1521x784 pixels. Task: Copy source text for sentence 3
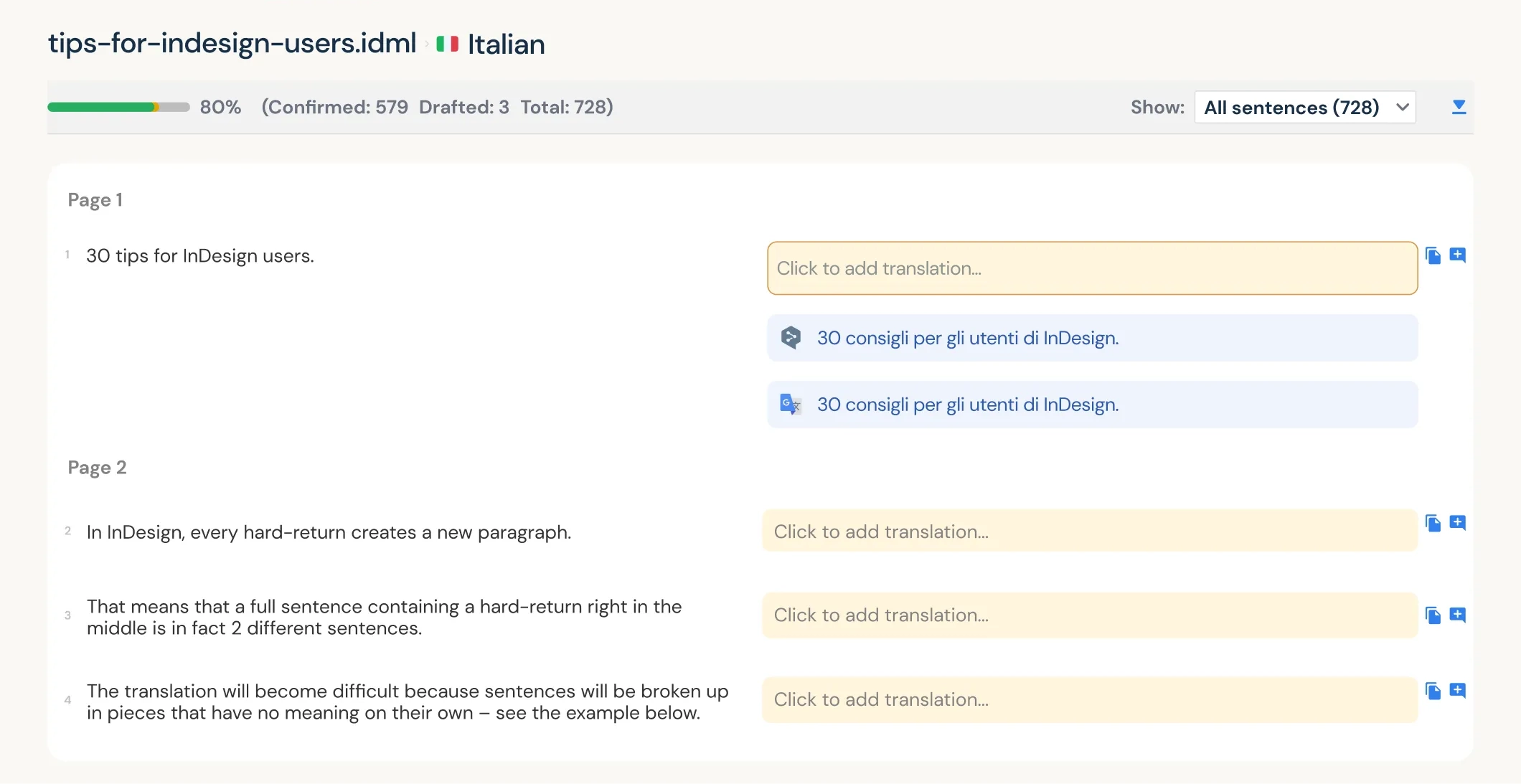click(x=1433, y=615)
